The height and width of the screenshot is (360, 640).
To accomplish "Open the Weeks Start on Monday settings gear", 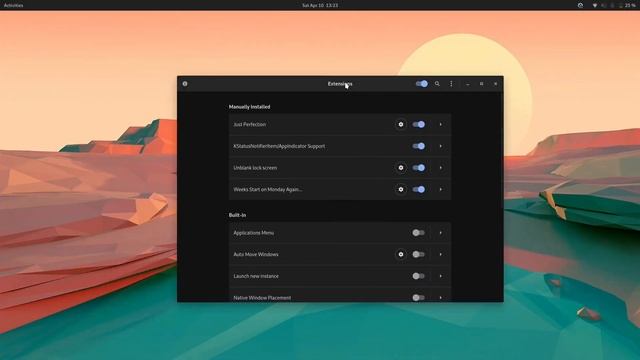I will [x=401, y=189].
